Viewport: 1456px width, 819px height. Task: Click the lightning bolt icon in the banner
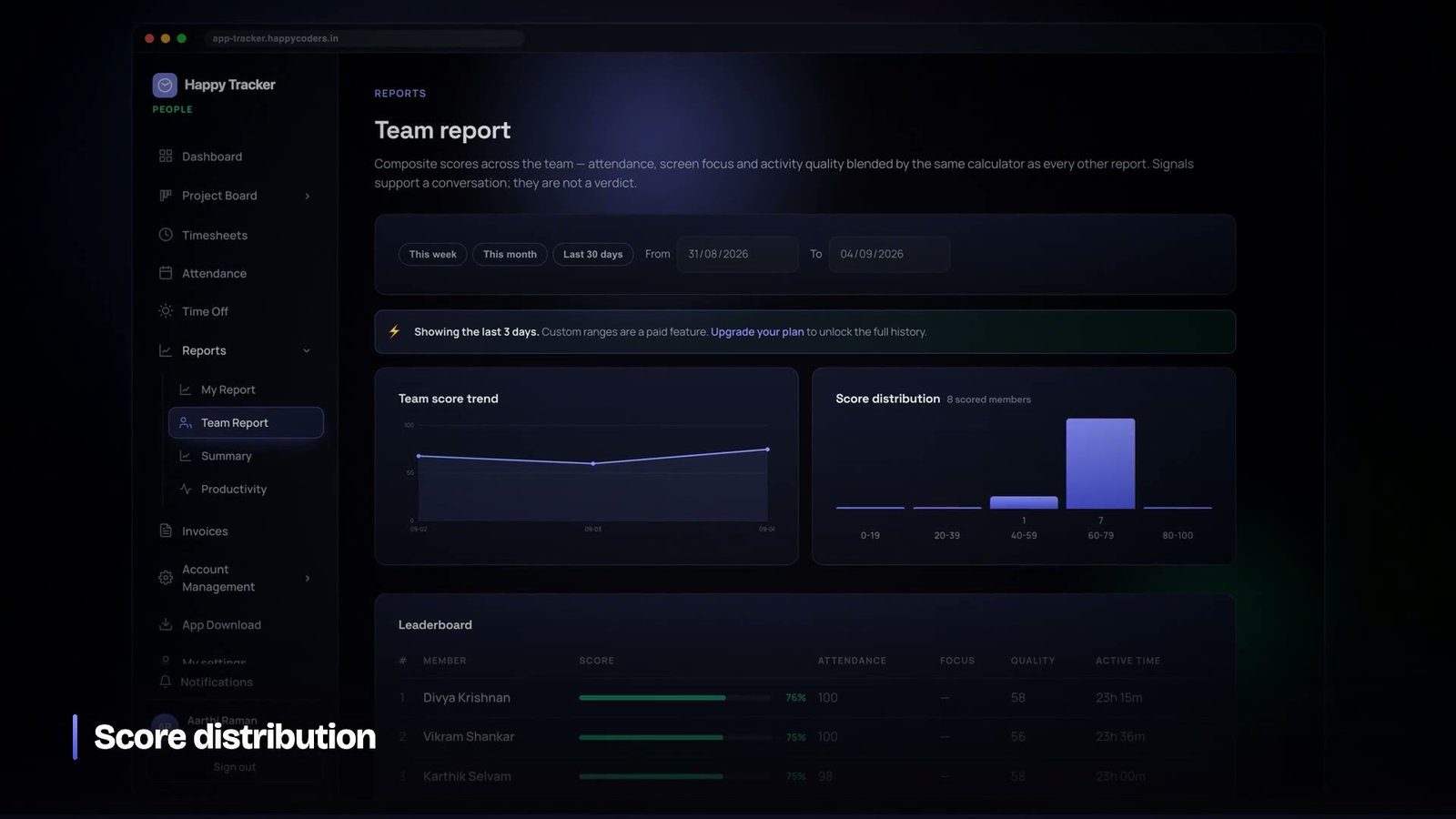click(x=394, y=331)
